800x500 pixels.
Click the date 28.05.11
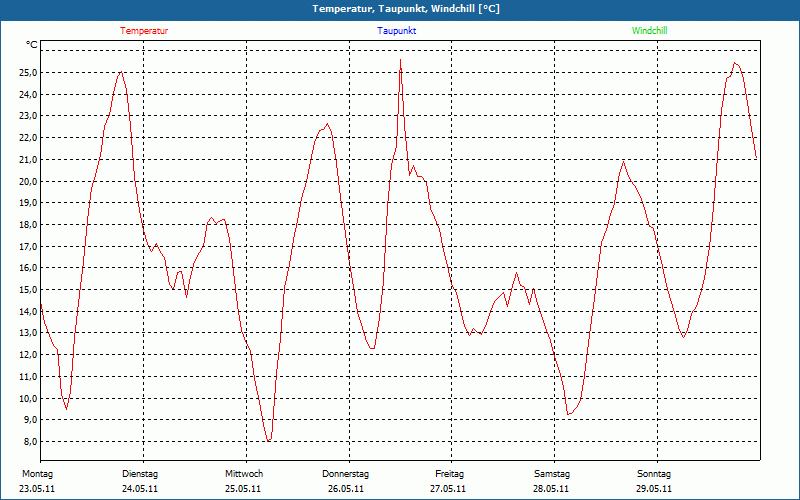[x=551, y=489]
